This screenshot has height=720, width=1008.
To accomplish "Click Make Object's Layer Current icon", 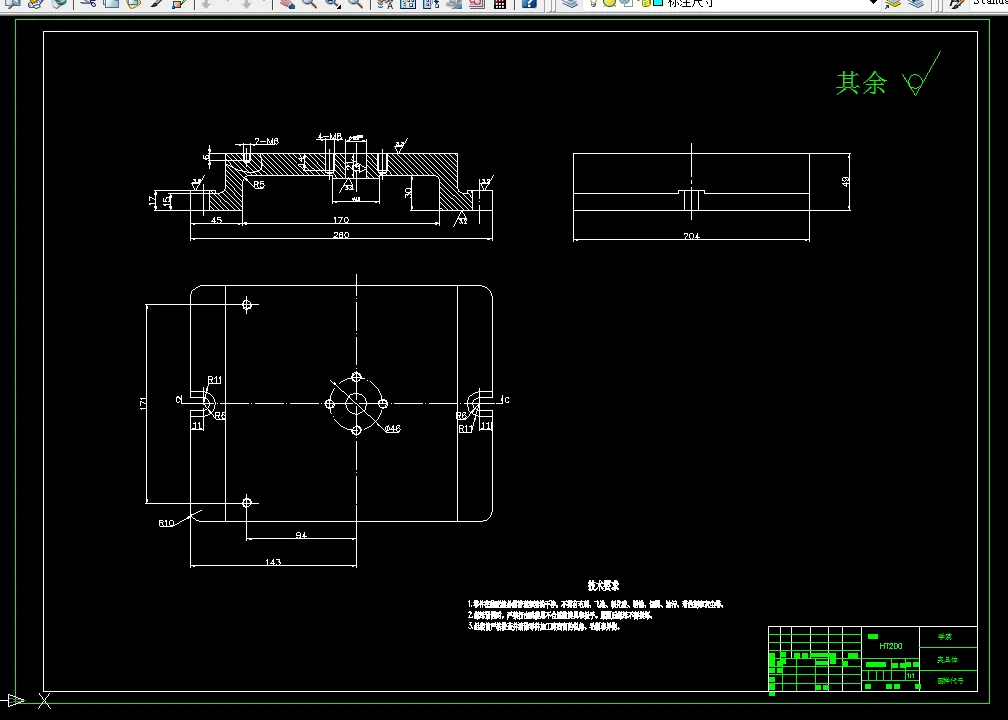I will tap(893, 3).
